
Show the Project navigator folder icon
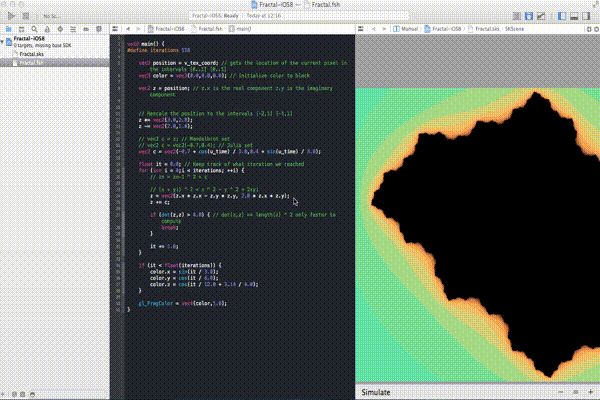click(8, 29)
